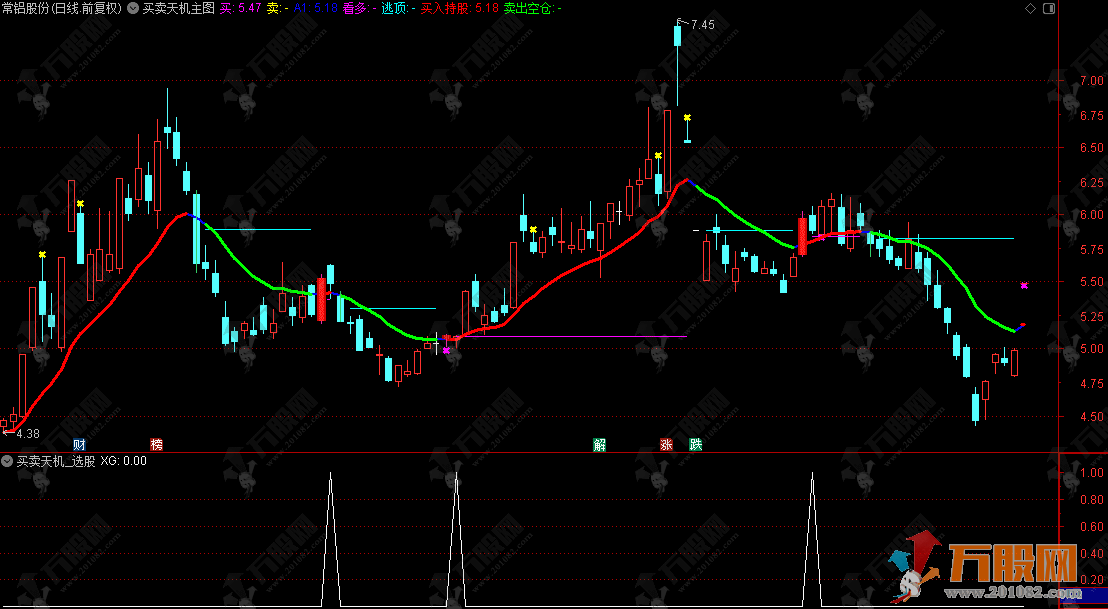The width and height of the screenshot is (1108, 609).
Task: Click the magenta X marker near 5.00 level
Action: tap(446, 350)
